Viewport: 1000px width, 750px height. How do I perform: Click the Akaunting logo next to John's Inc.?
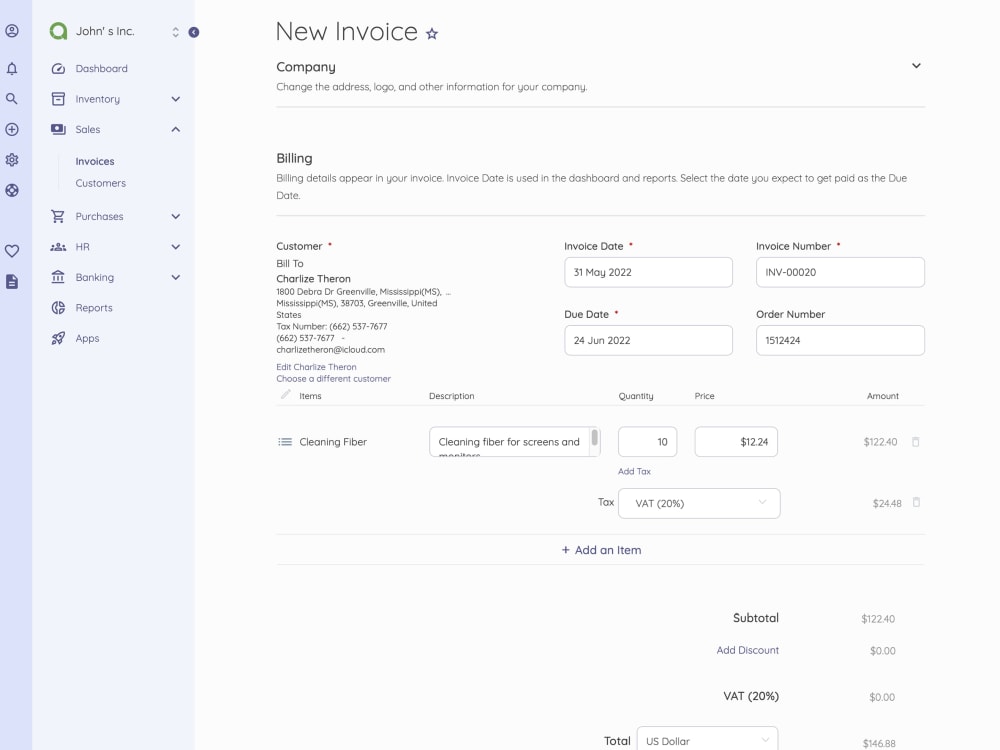(x=58, y=31)
